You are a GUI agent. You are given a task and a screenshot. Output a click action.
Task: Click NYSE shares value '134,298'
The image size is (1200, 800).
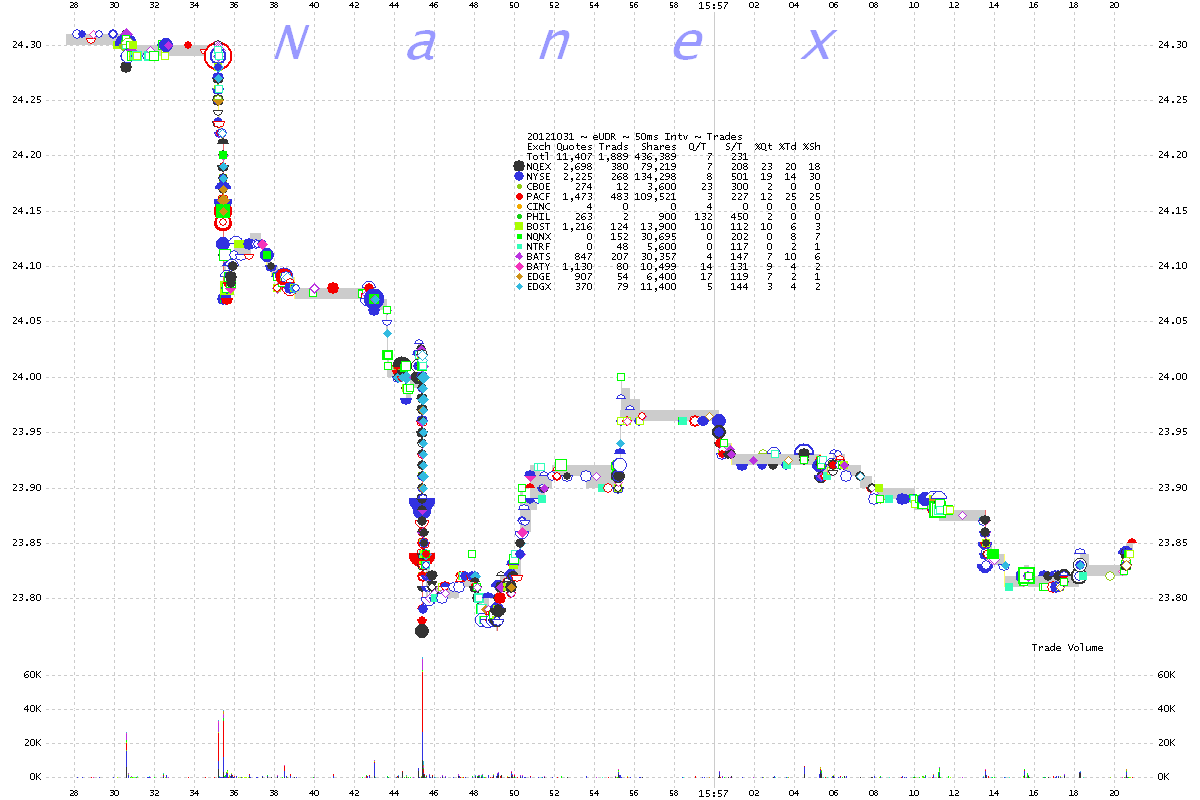tap(656, 176)
